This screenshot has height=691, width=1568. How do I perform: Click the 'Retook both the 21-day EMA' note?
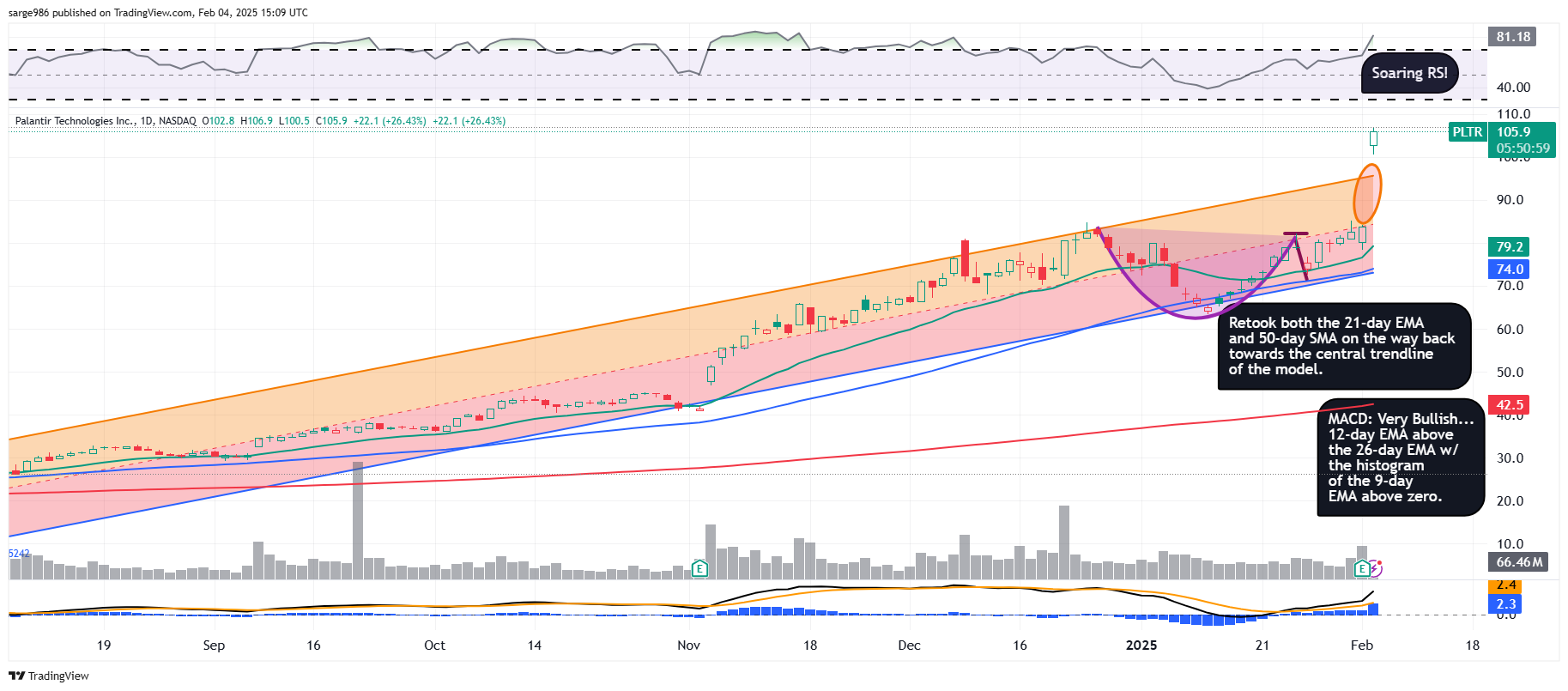click(1343, 346)
